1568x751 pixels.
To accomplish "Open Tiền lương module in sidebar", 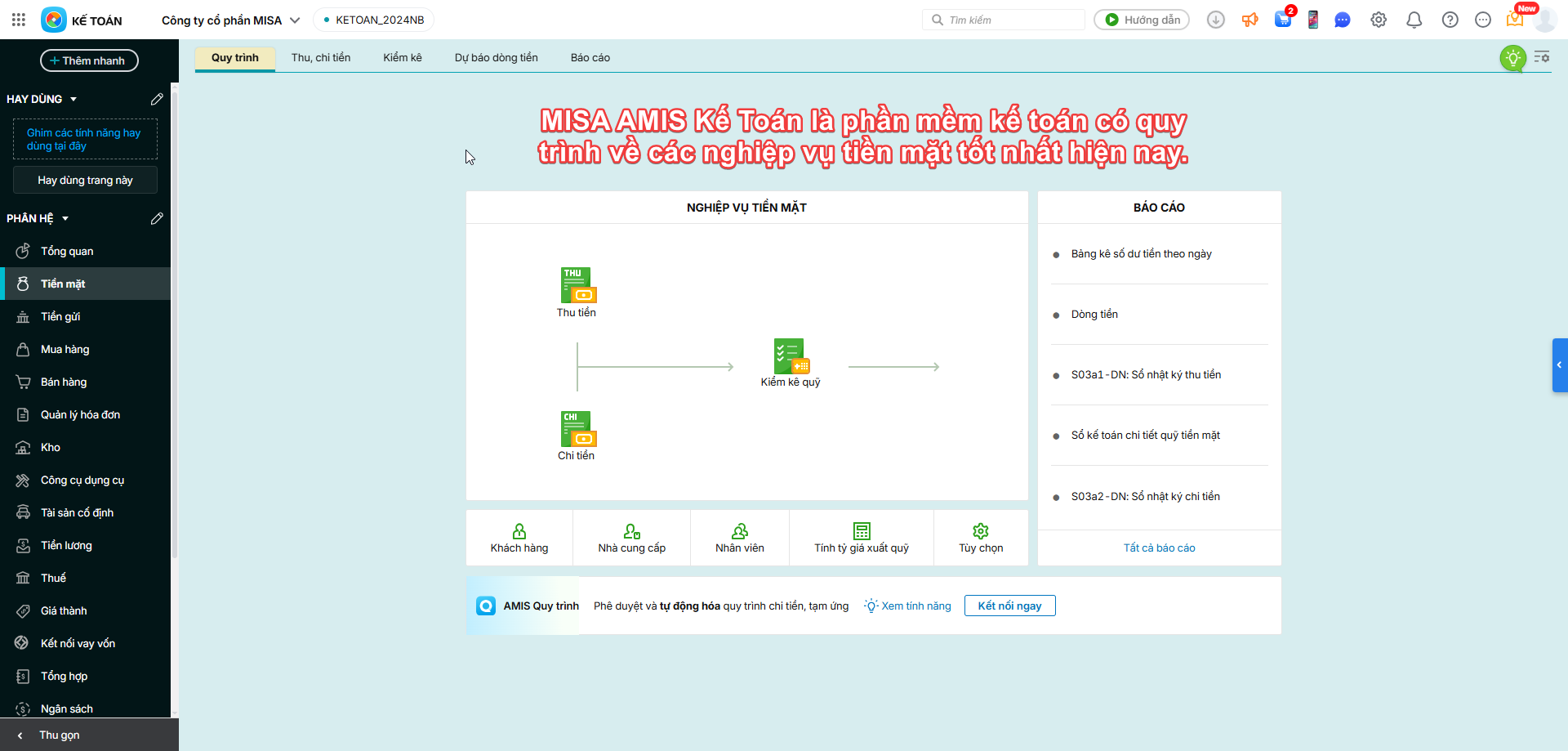I will (85, 545).
